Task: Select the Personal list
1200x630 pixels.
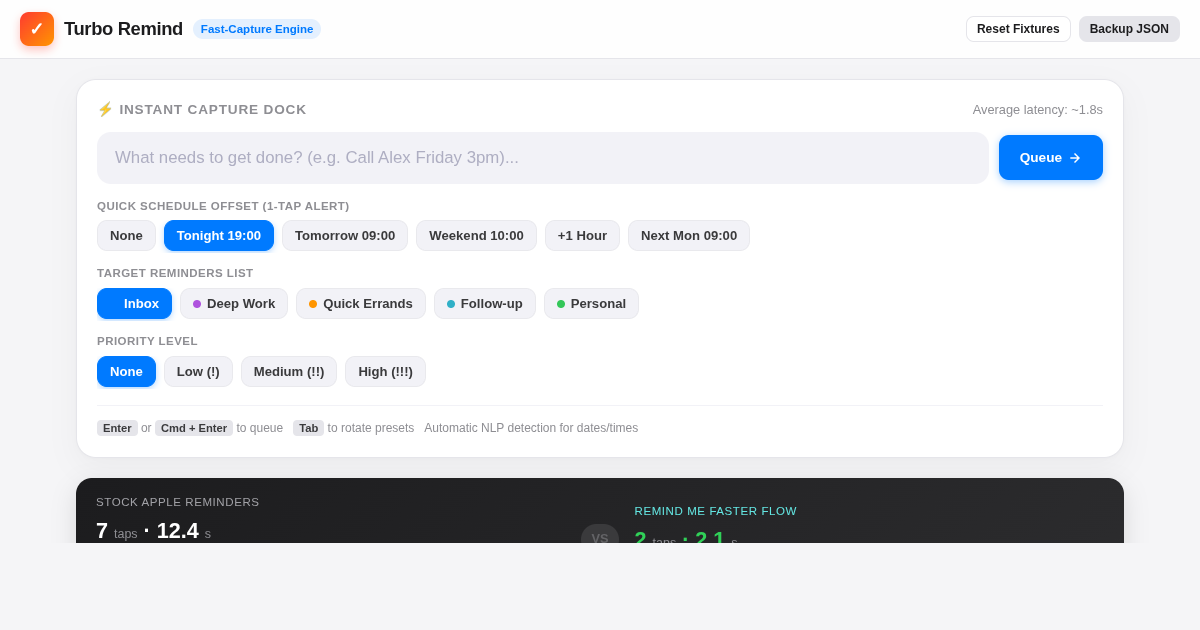Action: 591,304
